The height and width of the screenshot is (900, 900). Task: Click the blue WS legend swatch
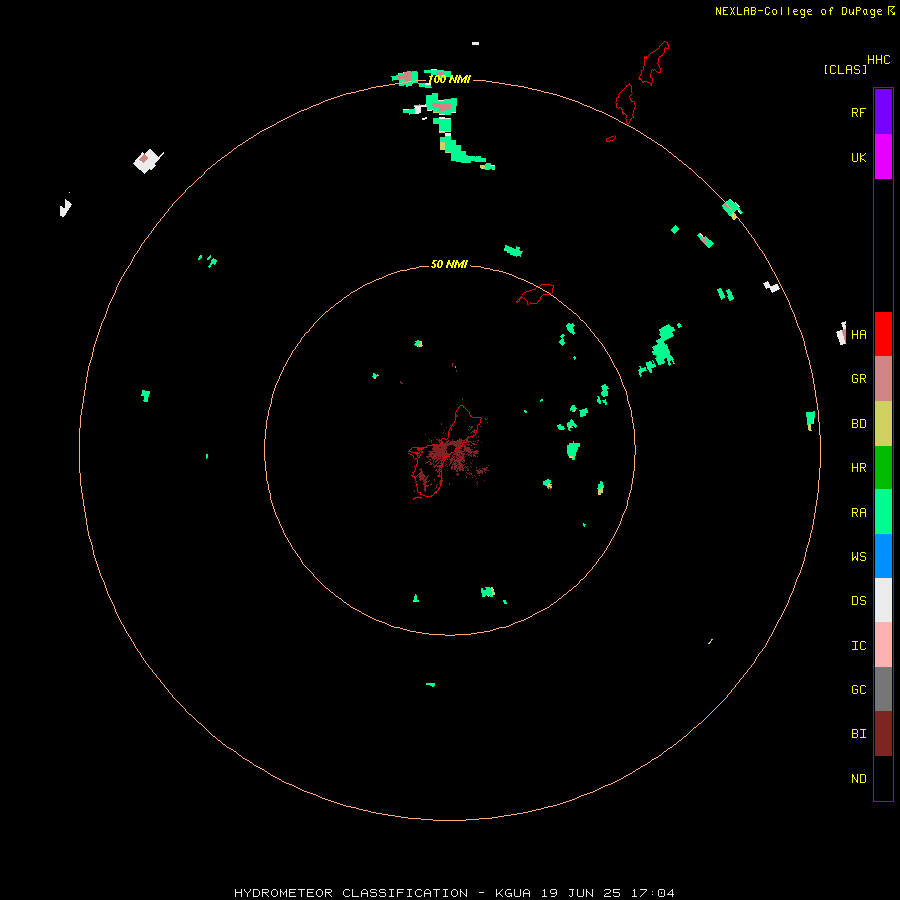point(883,556)
